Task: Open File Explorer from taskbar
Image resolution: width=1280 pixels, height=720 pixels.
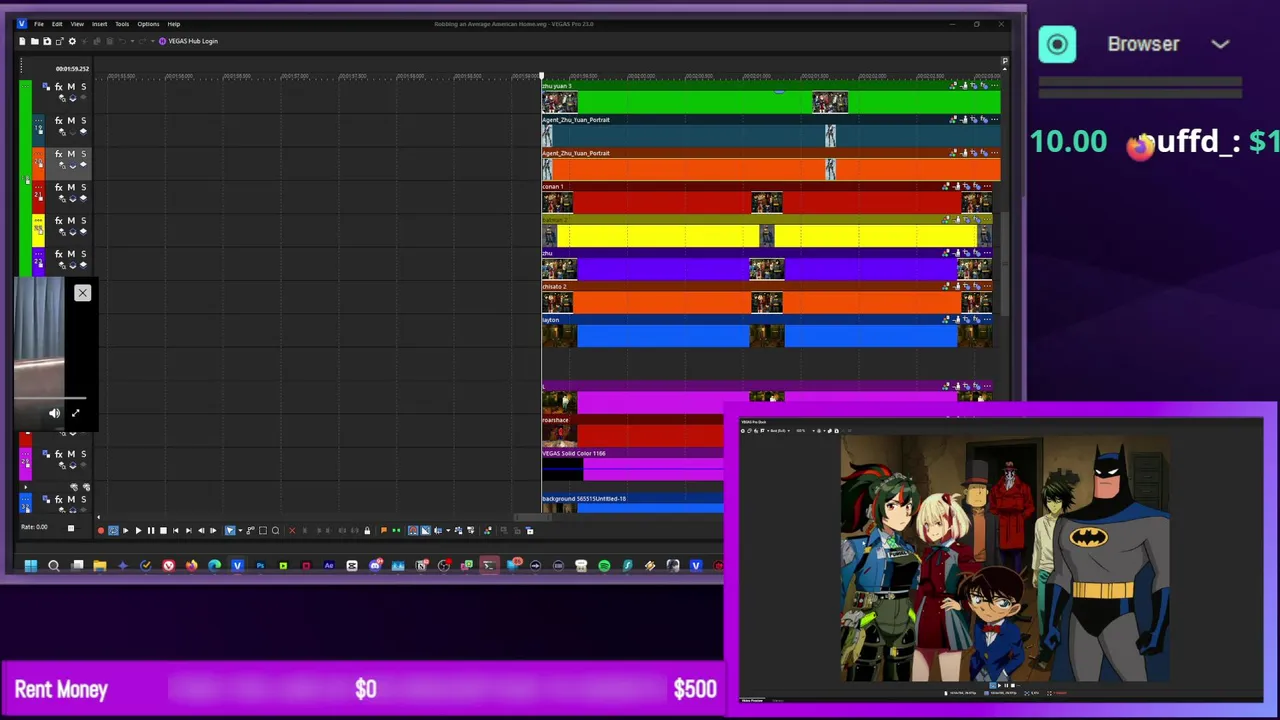Action: click(100, 566)
